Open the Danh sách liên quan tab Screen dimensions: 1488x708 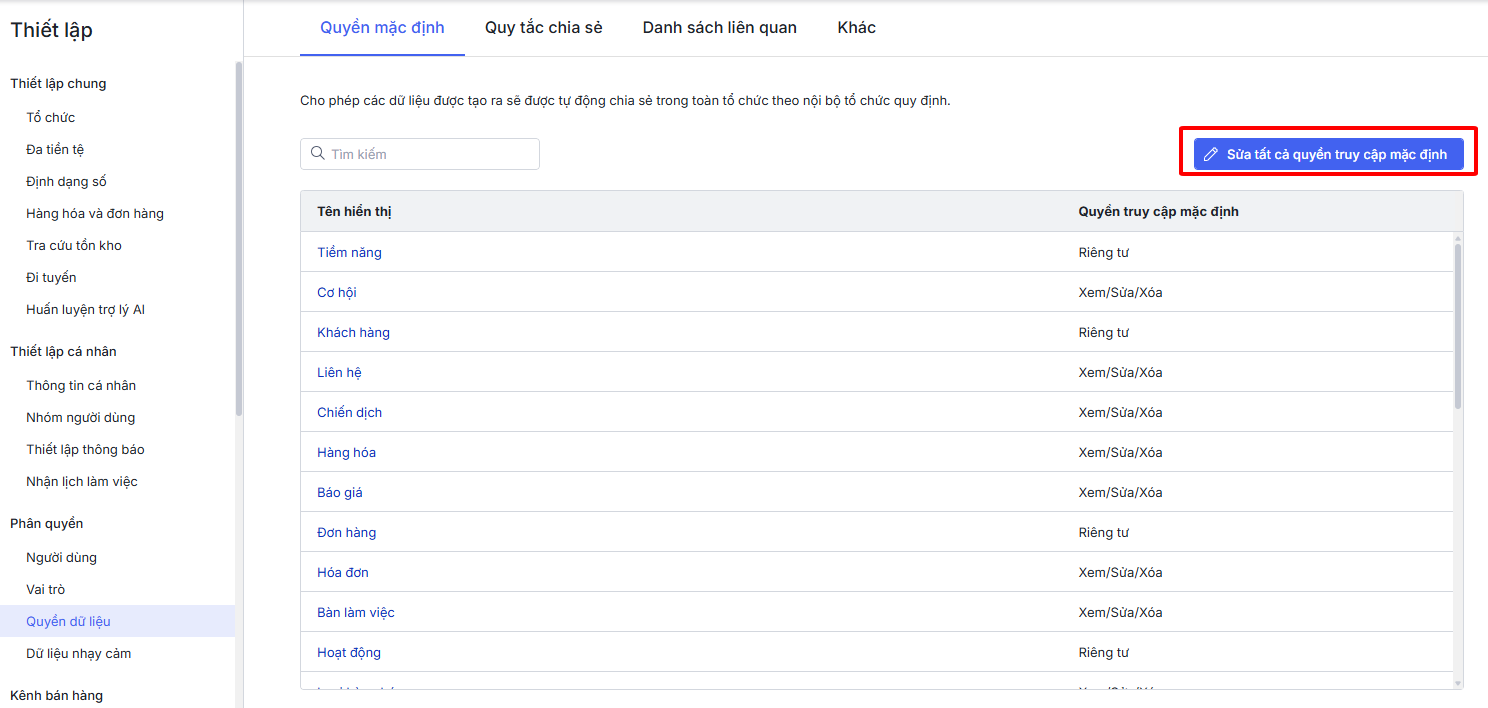click(x=719, y=28)
